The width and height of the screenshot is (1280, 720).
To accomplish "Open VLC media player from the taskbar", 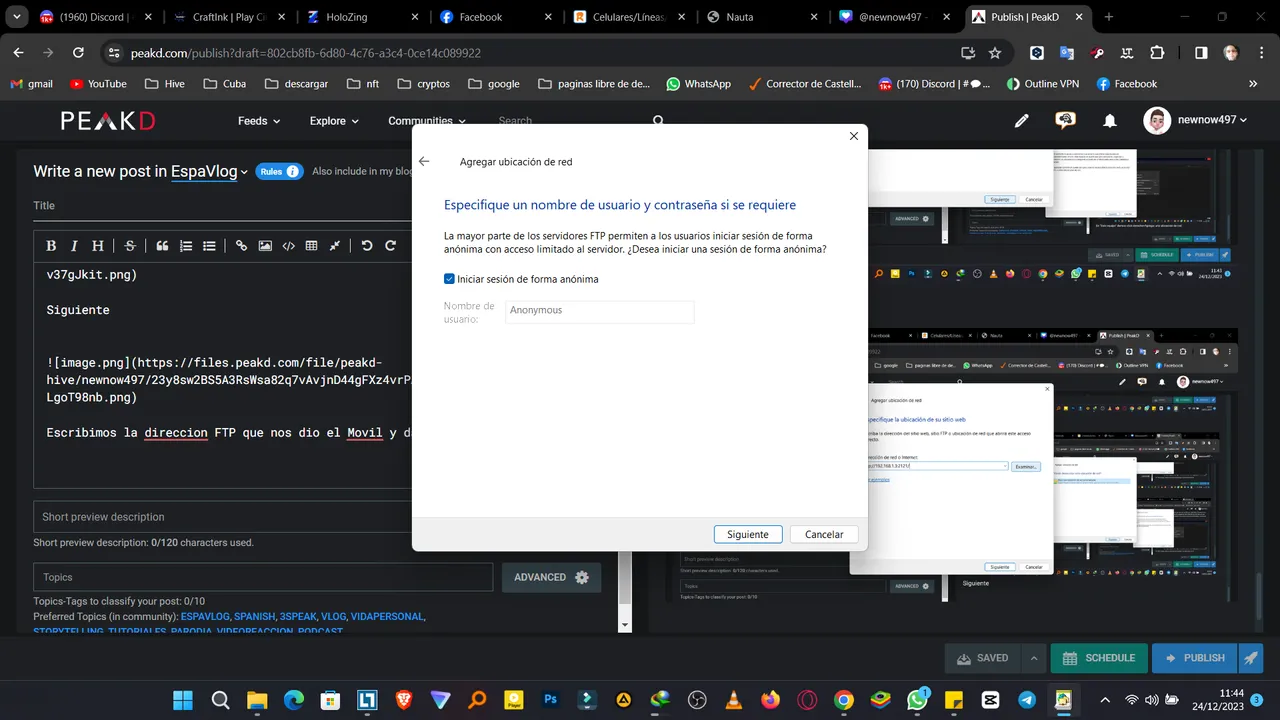I will pos(733,700).
